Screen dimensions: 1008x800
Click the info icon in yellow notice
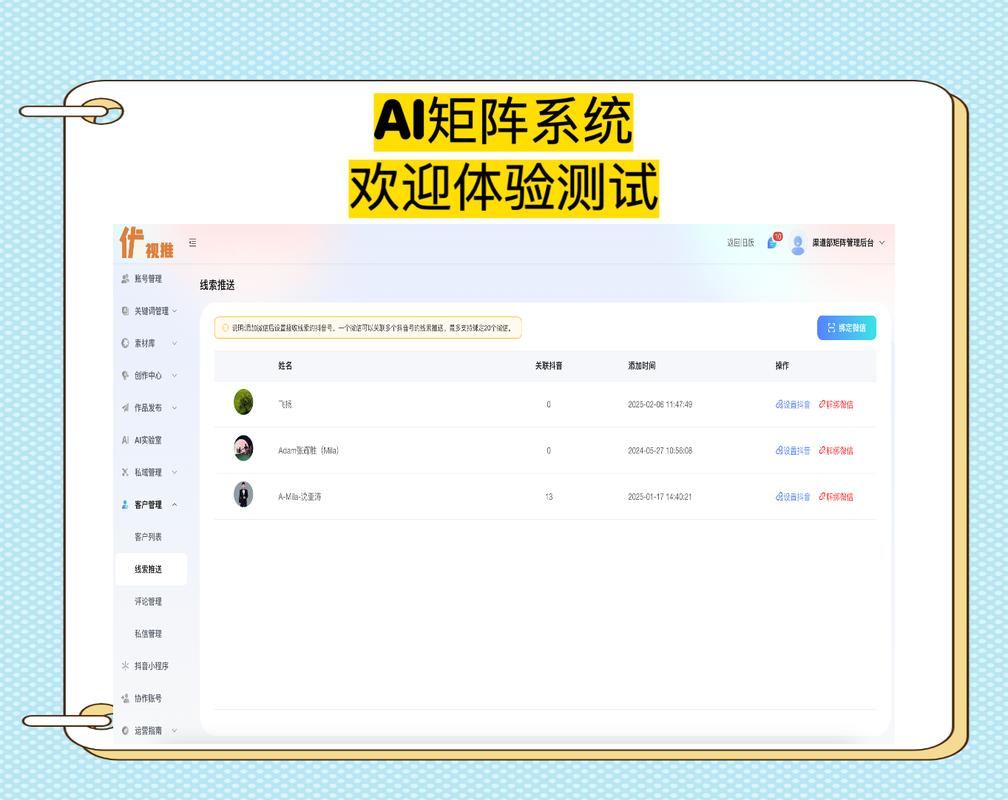[x=225, y=328]
